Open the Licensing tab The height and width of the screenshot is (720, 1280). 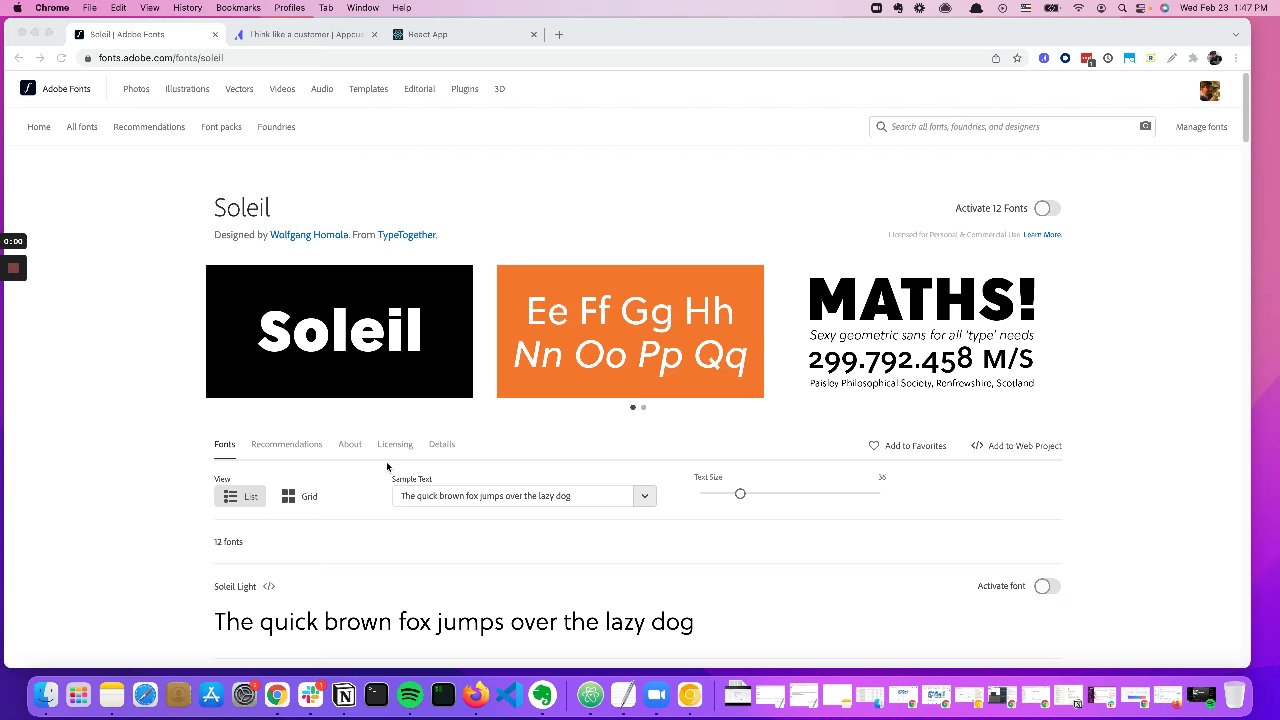(x=395, y=444)
